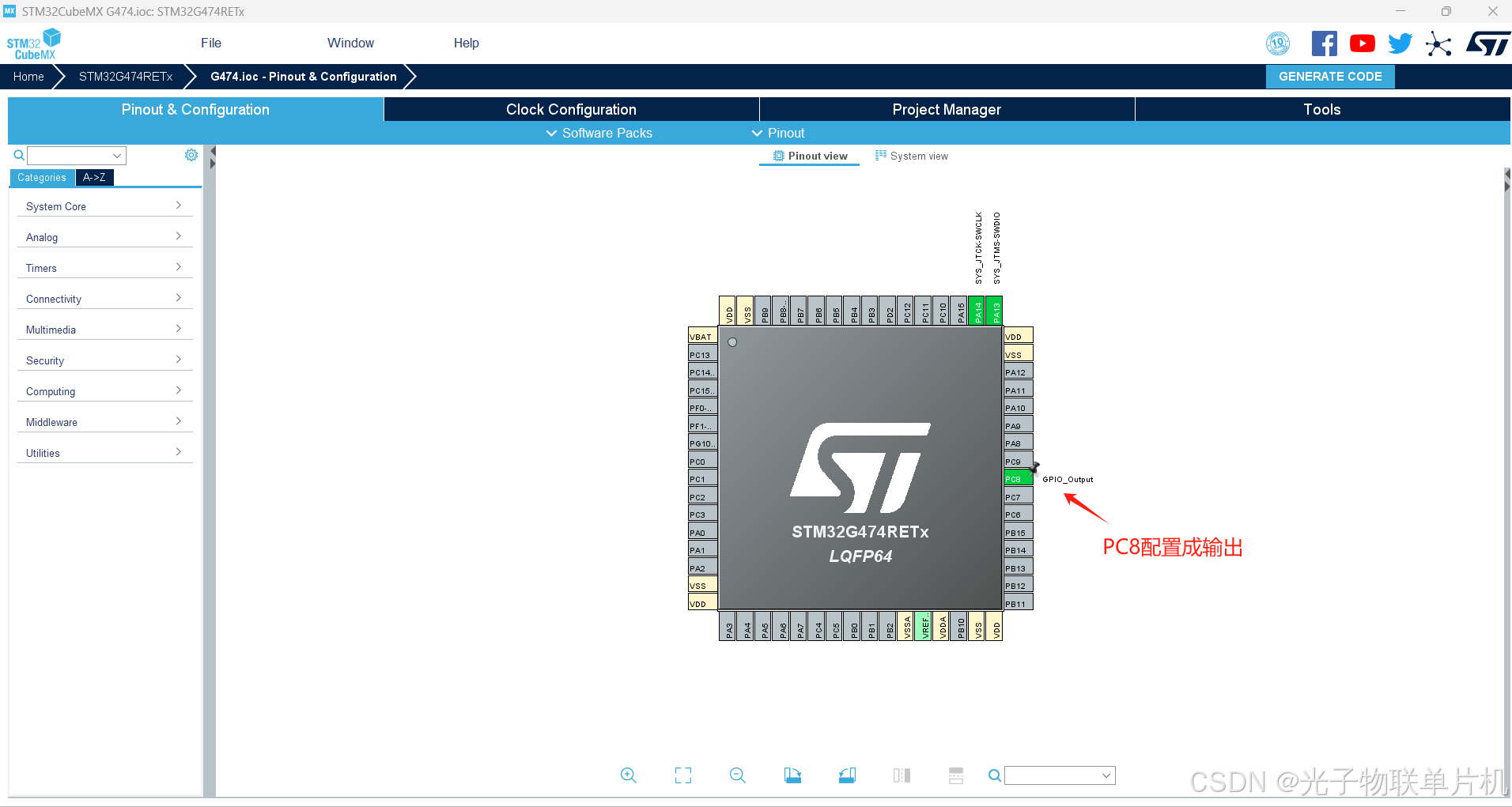Click the zoom in magnifier icon
Screen dimensions: 1512x807
tap(629, 775)
